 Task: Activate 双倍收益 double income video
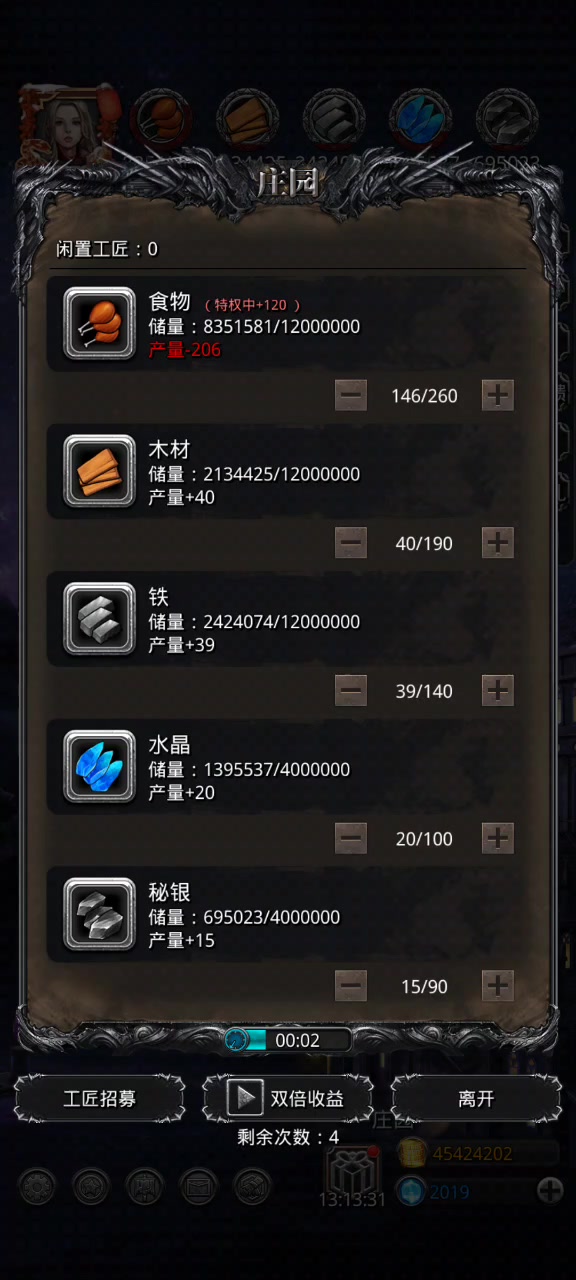click(x=288, y=1098)
